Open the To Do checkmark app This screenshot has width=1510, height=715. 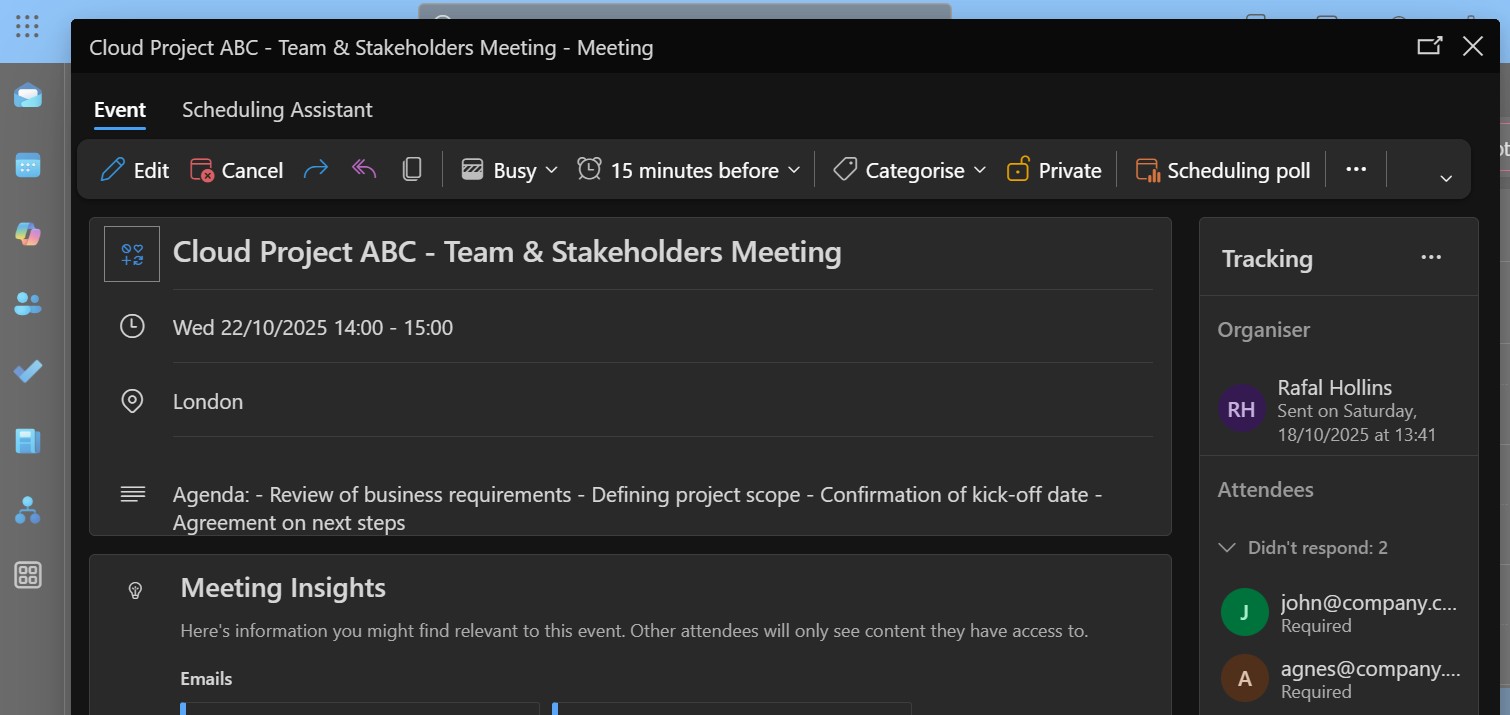pyautogui.click(x=28, y=372)
